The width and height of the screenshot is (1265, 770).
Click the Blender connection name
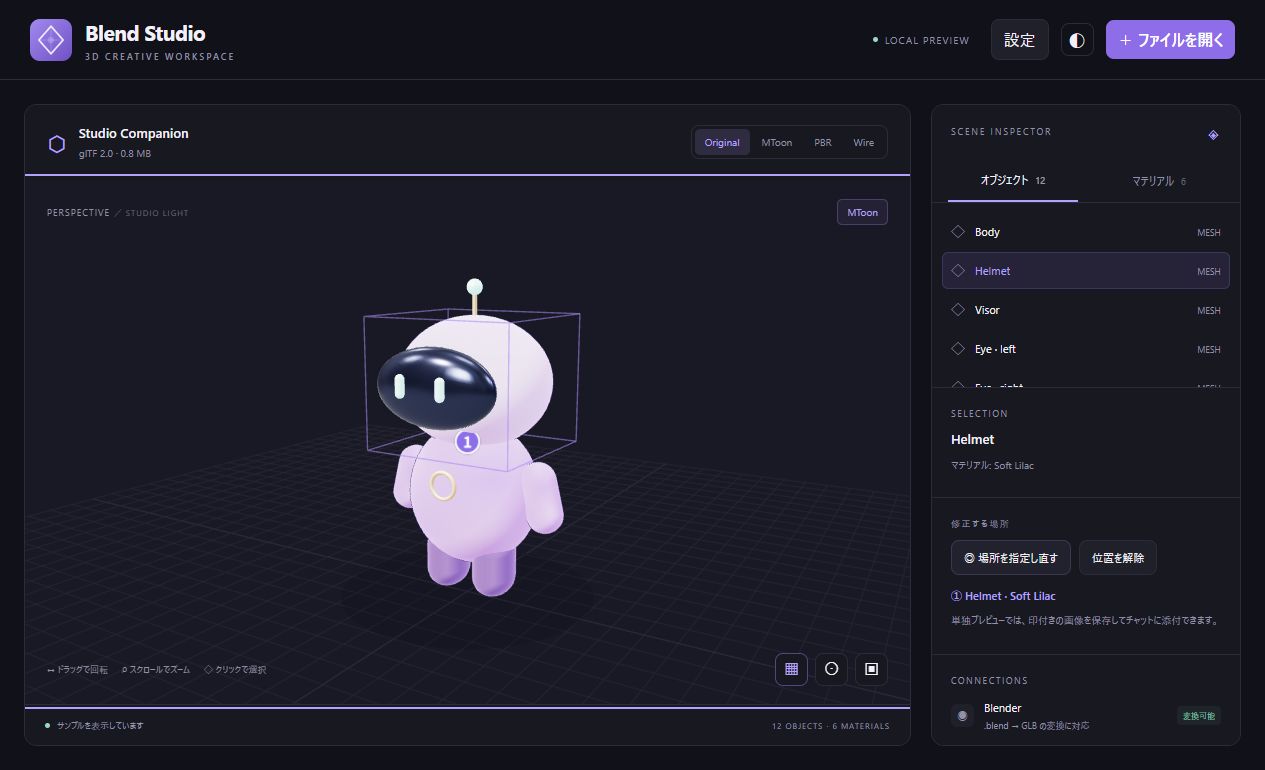1003,708
